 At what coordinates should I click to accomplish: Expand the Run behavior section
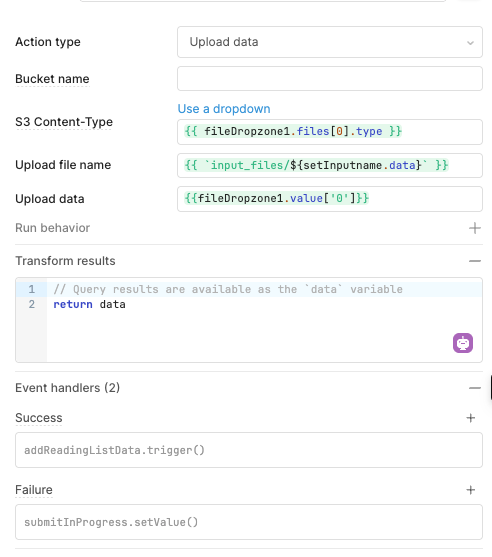point(475,228)
